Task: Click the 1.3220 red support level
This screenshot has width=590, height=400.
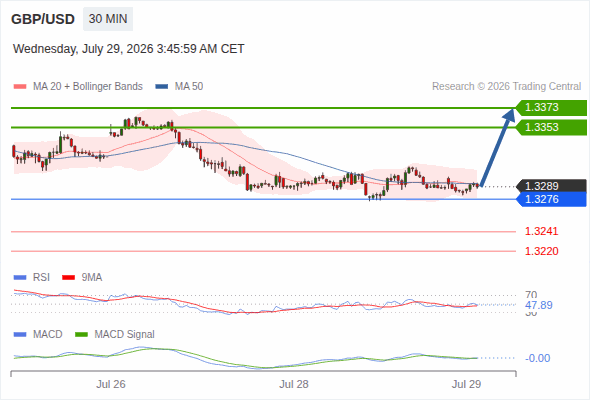Action: pos(541,251)
